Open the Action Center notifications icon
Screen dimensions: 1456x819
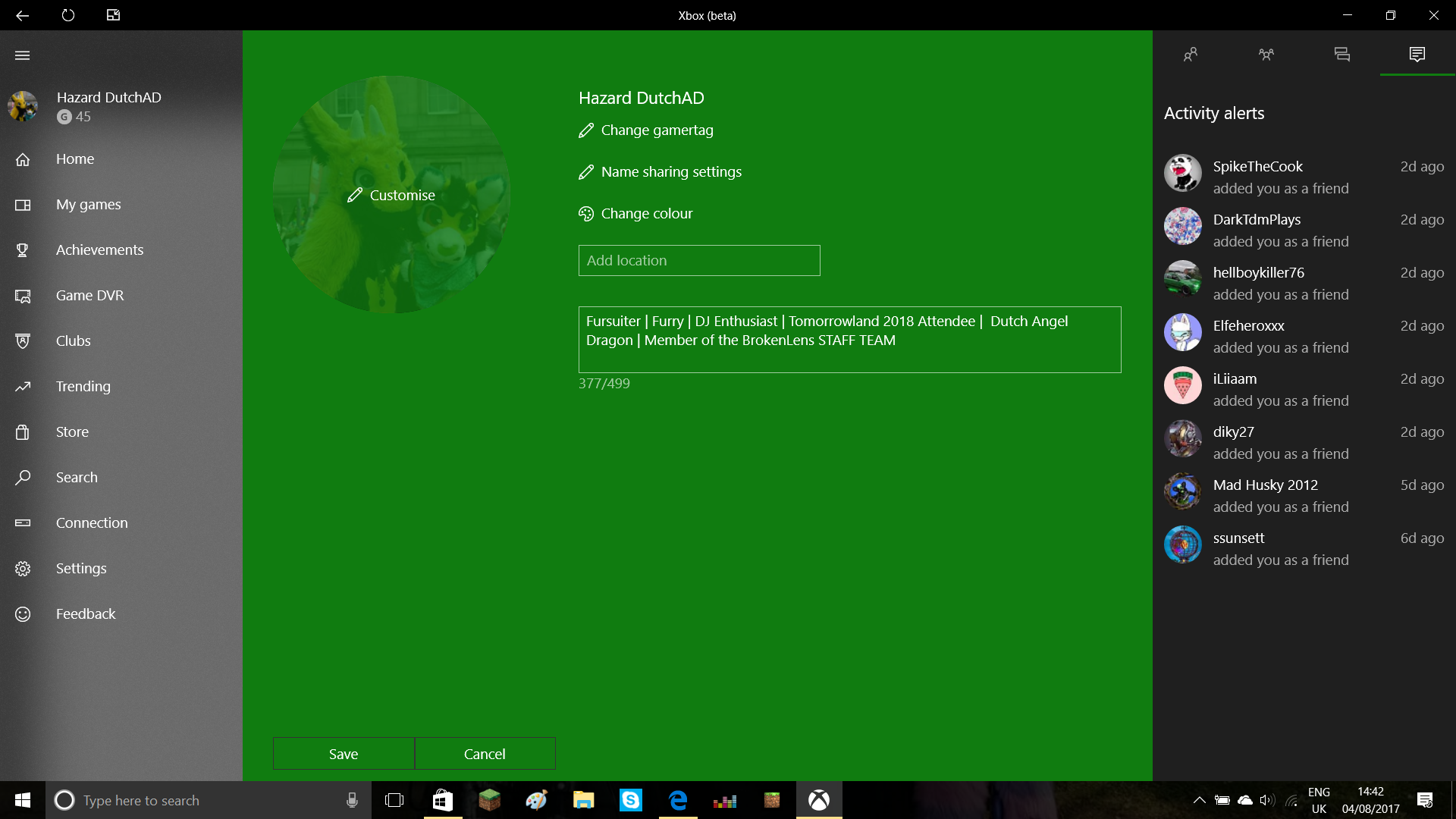tap(1425, 800)
